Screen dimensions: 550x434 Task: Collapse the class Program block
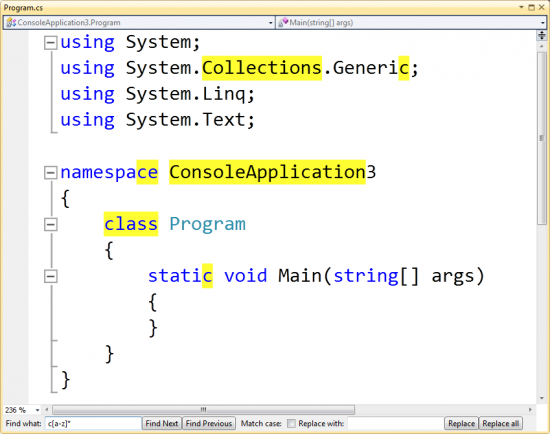(51, 225)
